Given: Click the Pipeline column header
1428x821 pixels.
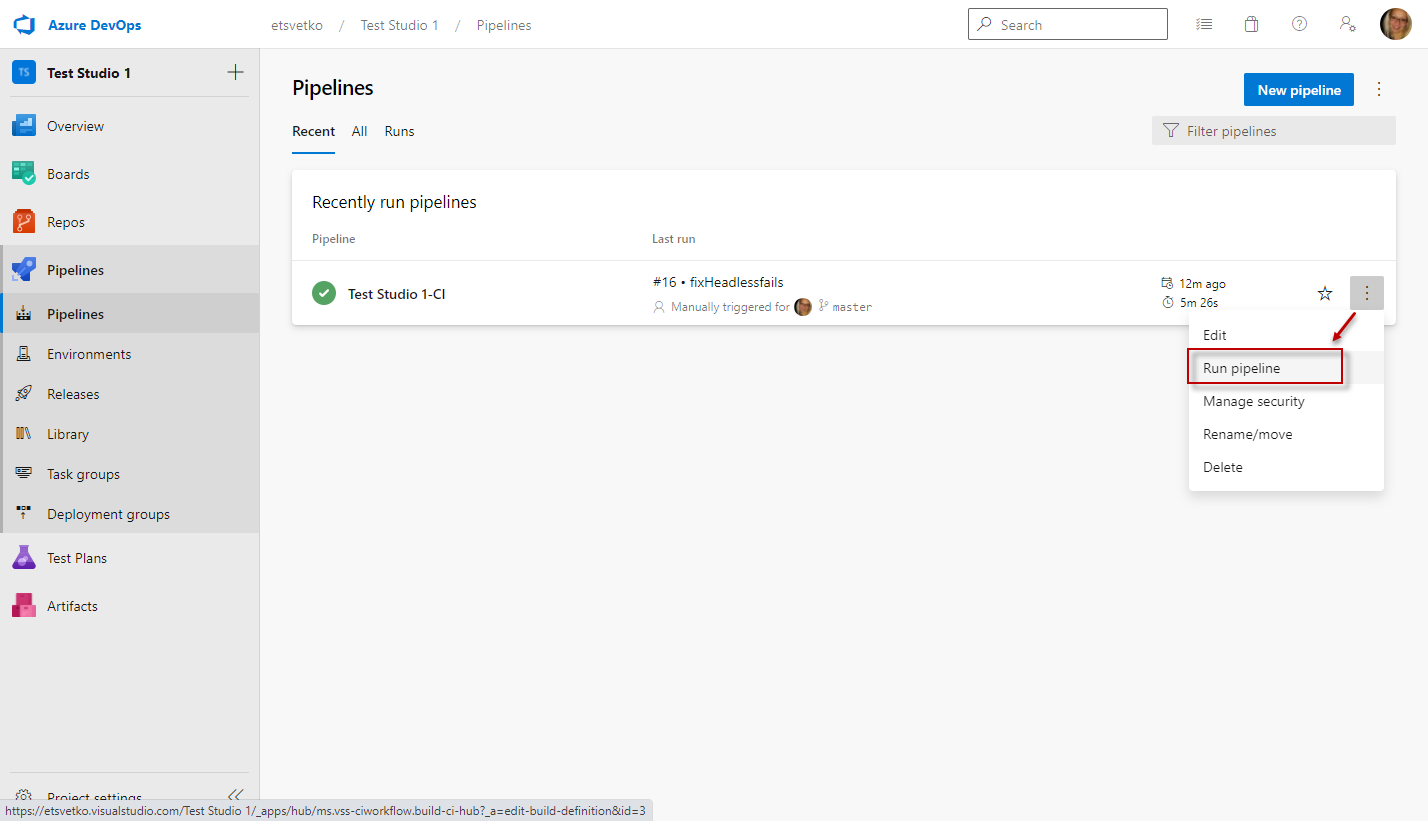Looking at the screenshot, I should click(334, 239).
